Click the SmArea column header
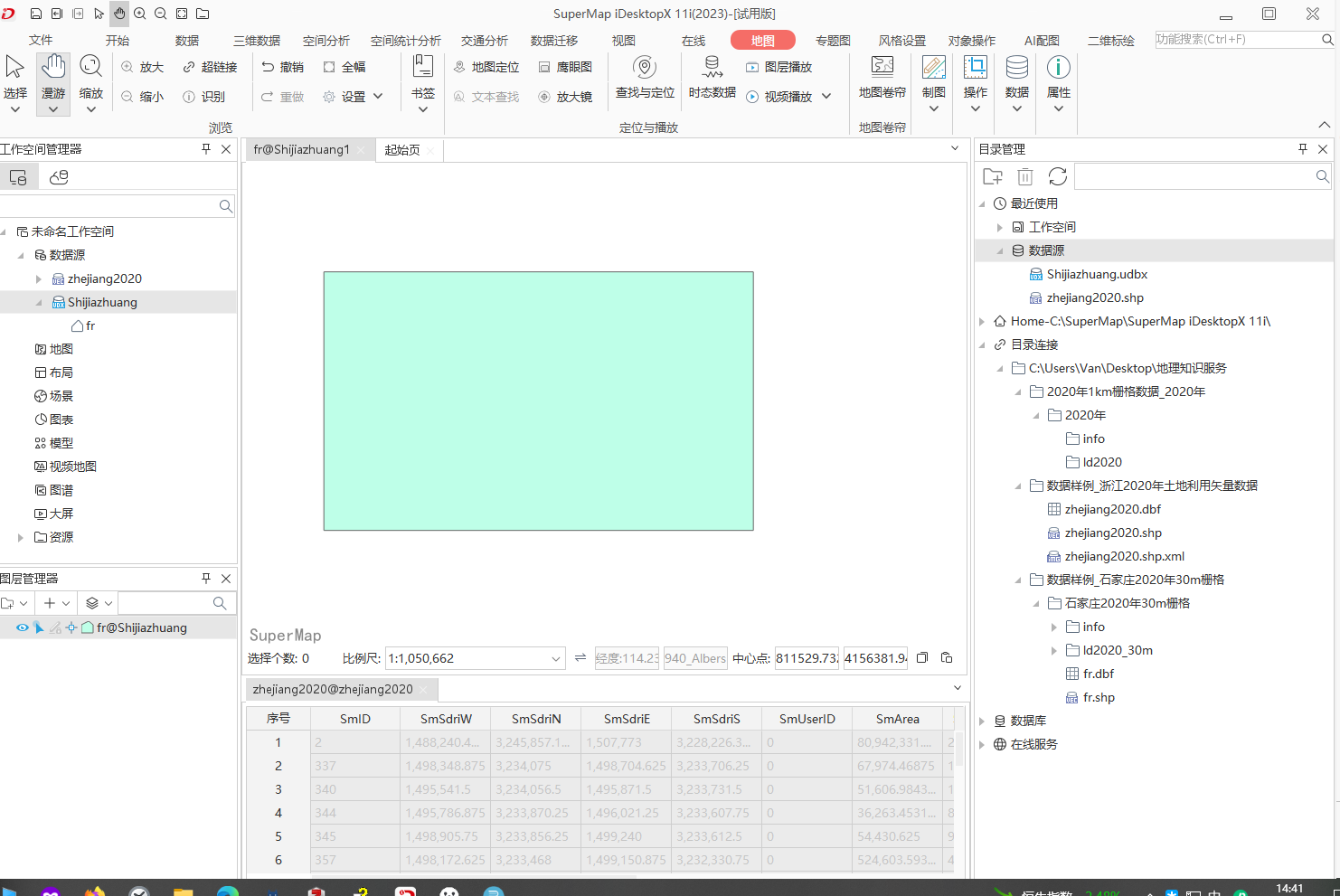The image size is (1340, 896). [898, 719]
